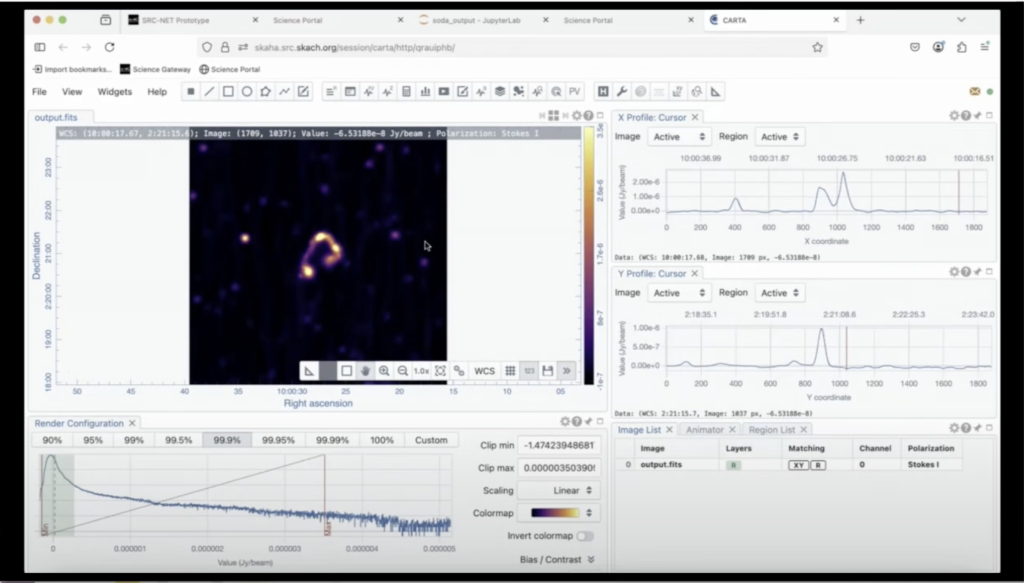Select the line region tool
The width and height of the screenshot is (1024, 583).
209,92
